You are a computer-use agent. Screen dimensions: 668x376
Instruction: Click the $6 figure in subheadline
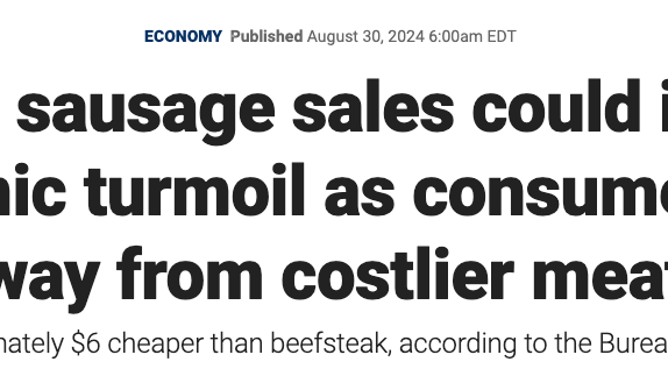click(x=86, y=343)
